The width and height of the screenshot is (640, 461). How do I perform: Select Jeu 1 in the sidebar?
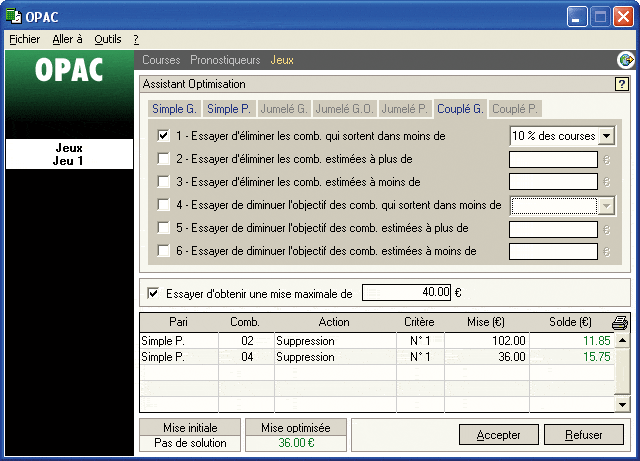pyautogui.click(x=69, y=160)
